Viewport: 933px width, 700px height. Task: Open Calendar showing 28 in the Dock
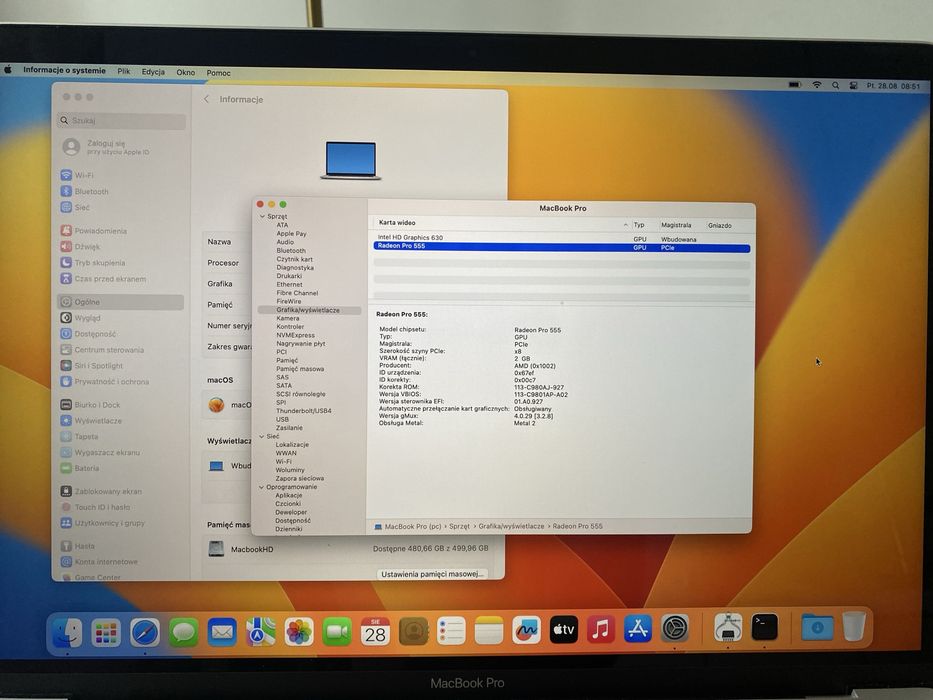click(x=375, y=632)
